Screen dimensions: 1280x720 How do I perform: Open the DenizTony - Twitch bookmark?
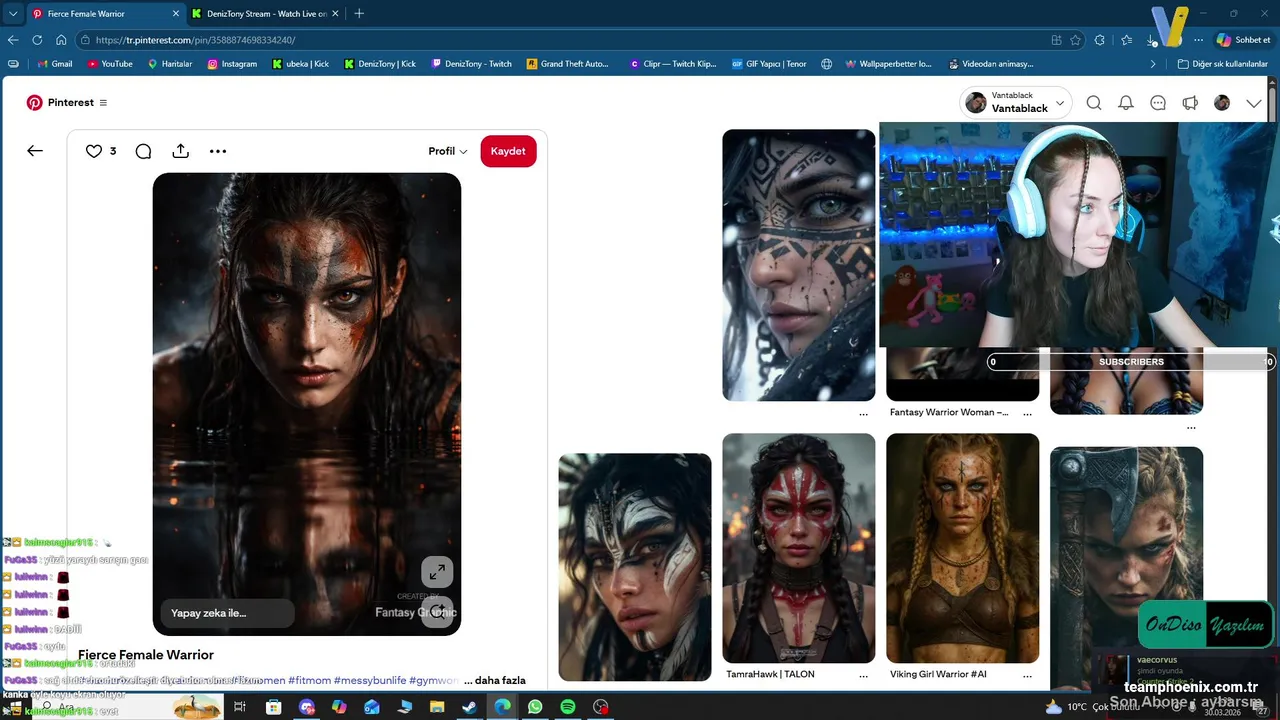471,64
